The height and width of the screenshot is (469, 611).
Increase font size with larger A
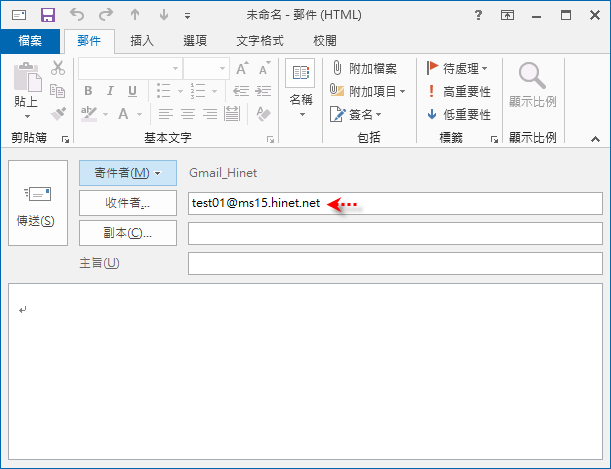[242, 68]
